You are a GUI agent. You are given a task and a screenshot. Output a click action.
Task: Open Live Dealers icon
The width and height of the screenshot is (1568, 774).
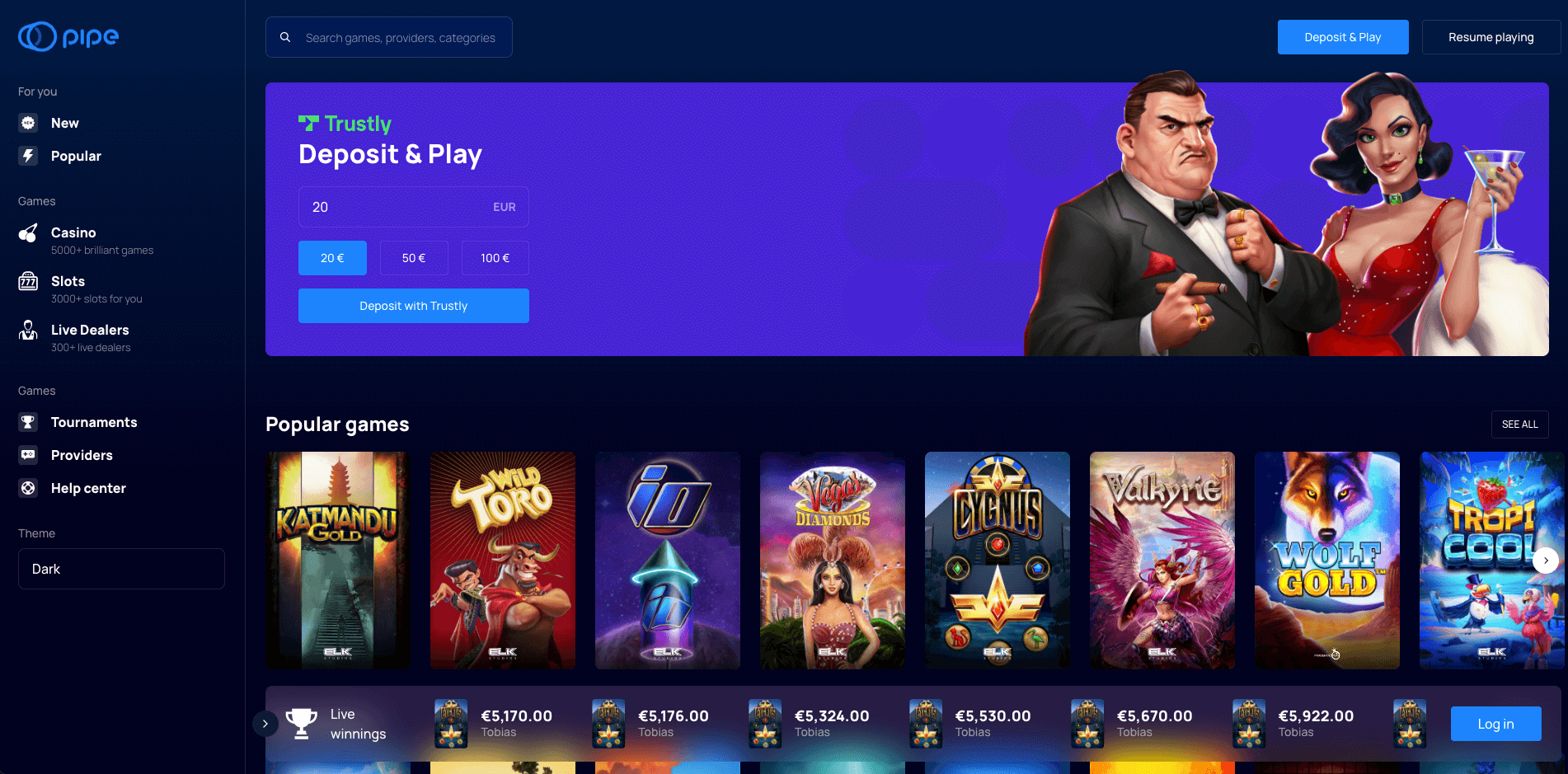point(28,331)
